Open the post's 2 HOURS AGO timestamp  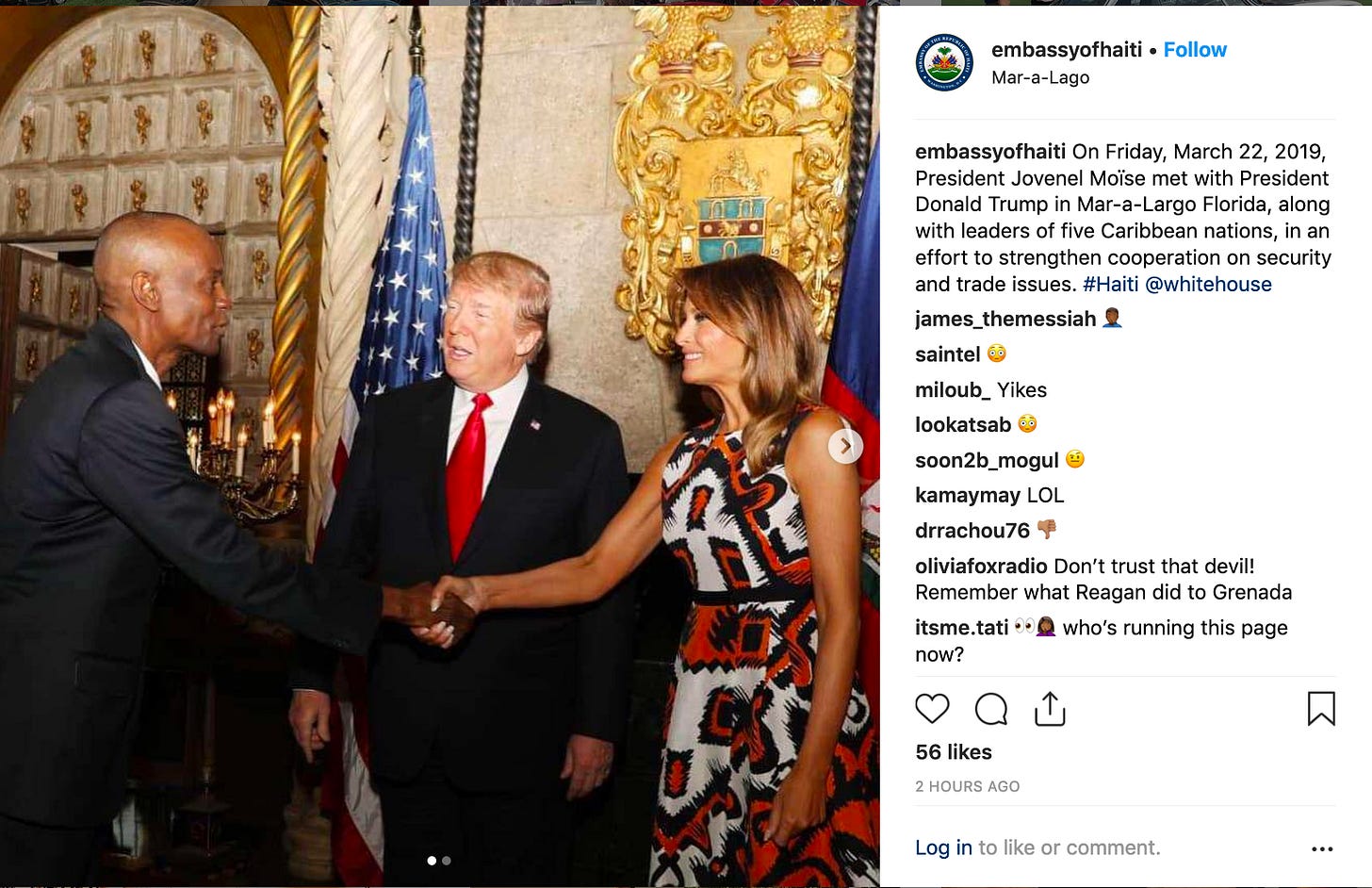(968, 786)
